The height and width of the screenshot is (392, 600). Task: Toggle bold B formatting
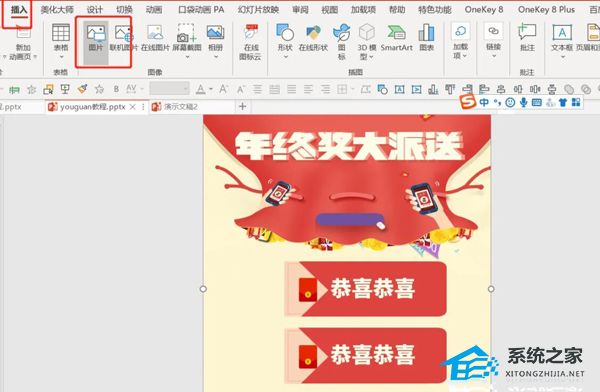click(x=116, y=89)
